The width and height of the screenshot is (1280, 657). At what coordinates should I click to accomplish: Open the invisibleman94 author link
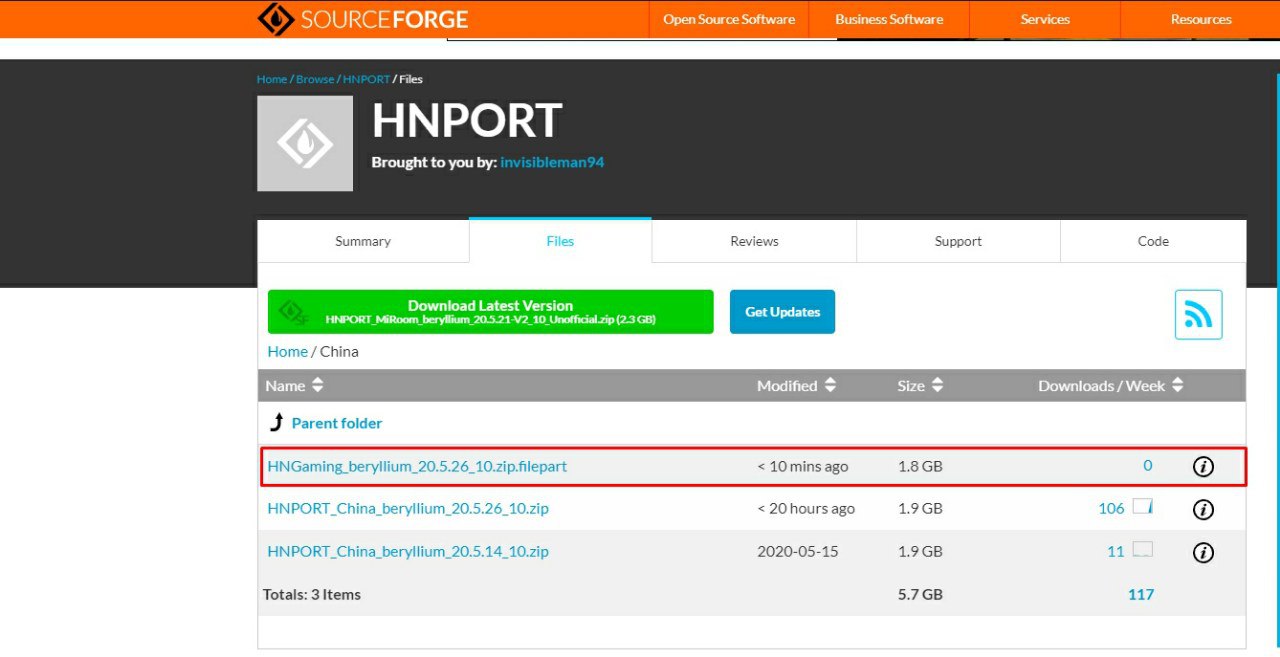coord(552,162)
